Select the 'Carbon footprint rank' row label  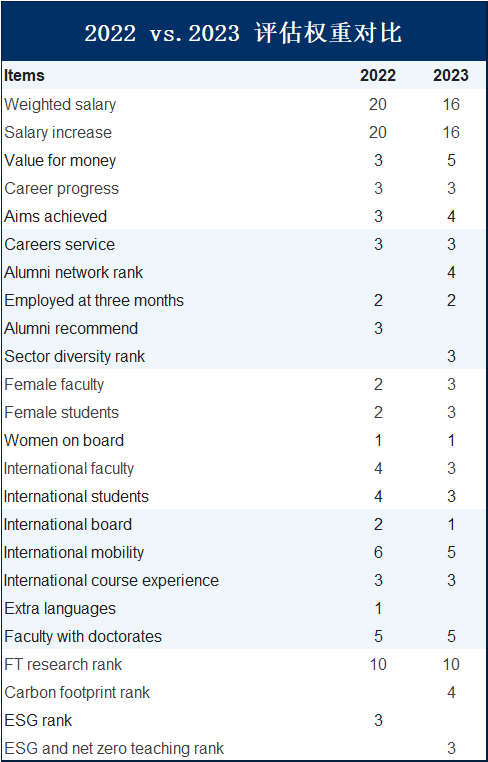[77, 692]
